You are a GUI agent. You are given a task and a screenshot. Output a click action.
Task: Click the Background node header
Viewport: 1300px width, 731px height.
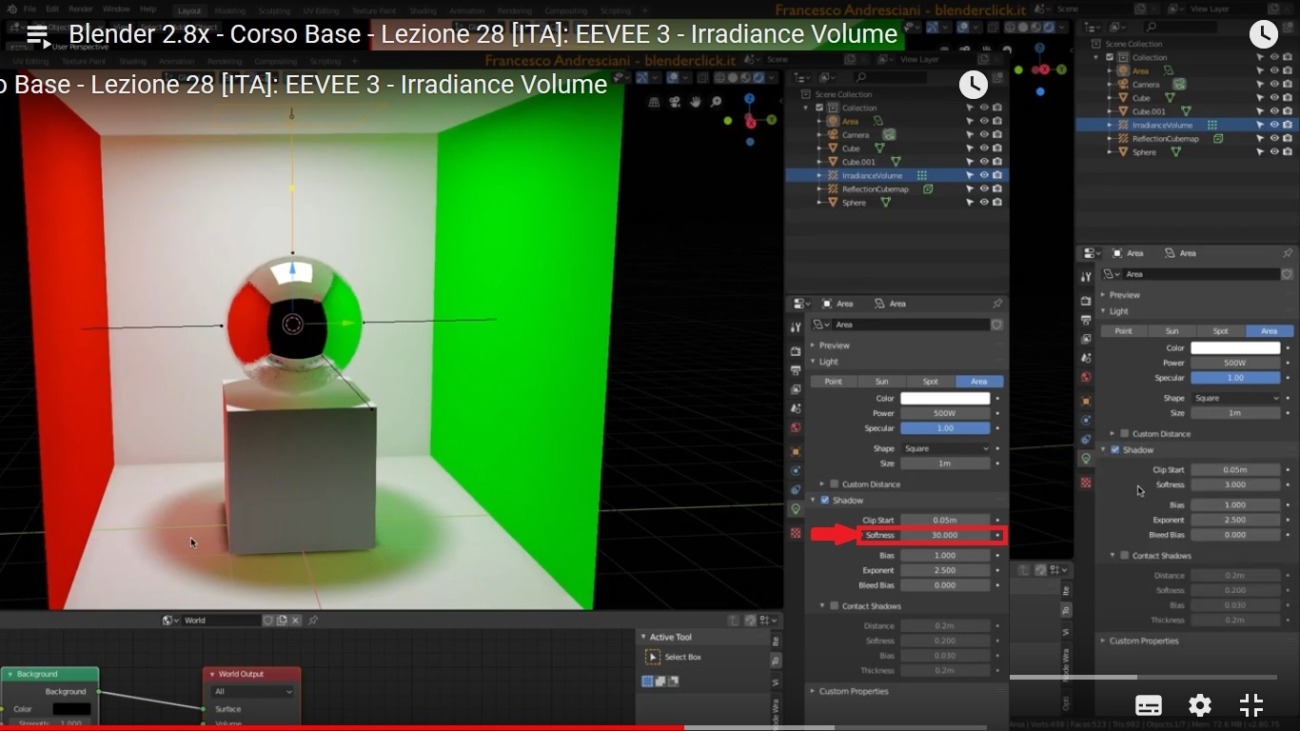coord(49,674)
